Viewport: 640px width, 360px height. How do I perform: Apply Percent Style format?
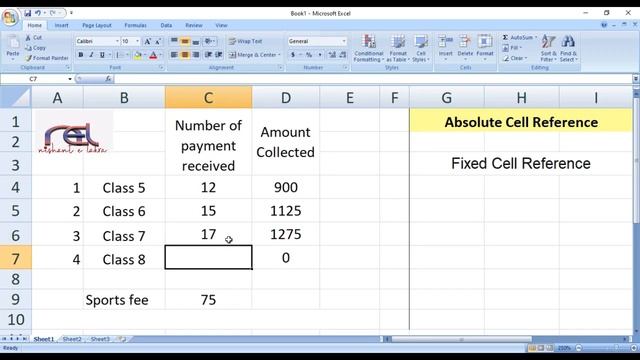tap(309, 55)
